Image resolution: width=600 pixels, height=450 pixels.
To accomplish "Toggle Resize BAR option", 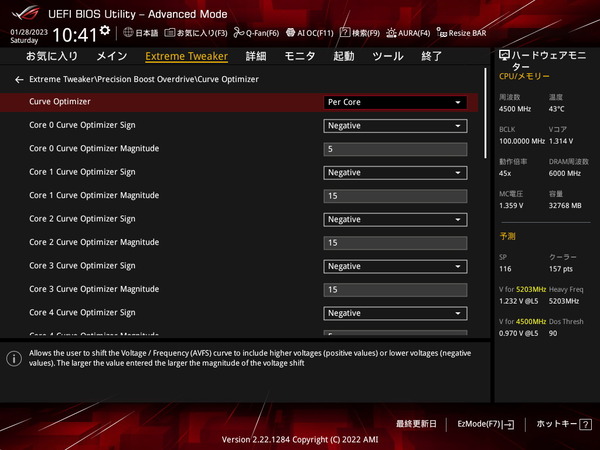I will click(x=461, y=33).
